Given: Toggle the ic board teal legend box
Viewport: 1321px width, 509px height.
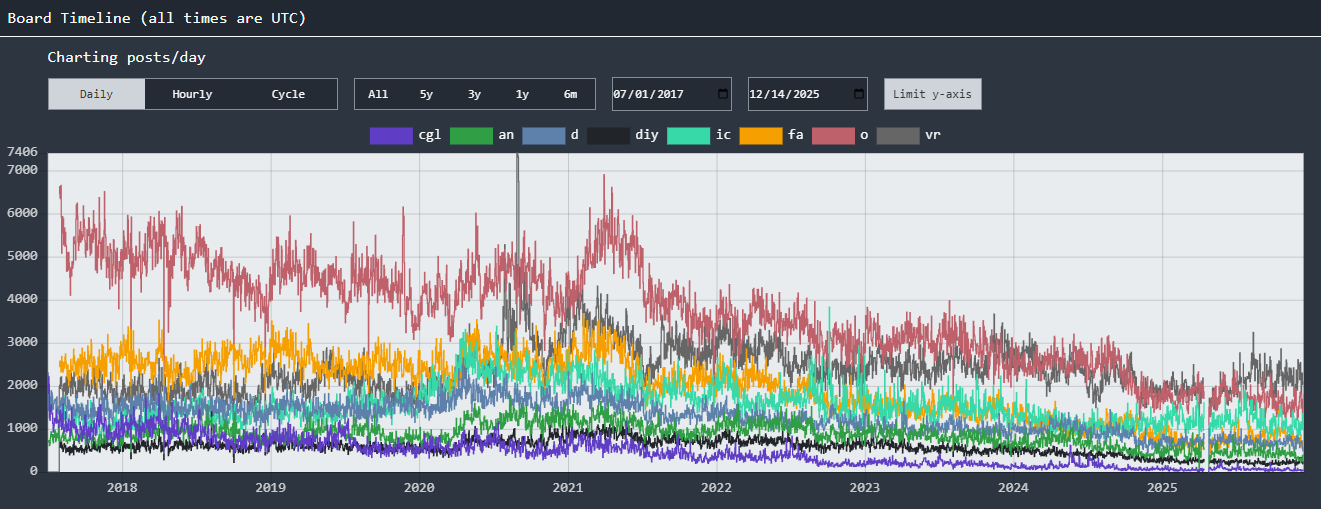Looking at the screenshot, I should click(688, 135).
